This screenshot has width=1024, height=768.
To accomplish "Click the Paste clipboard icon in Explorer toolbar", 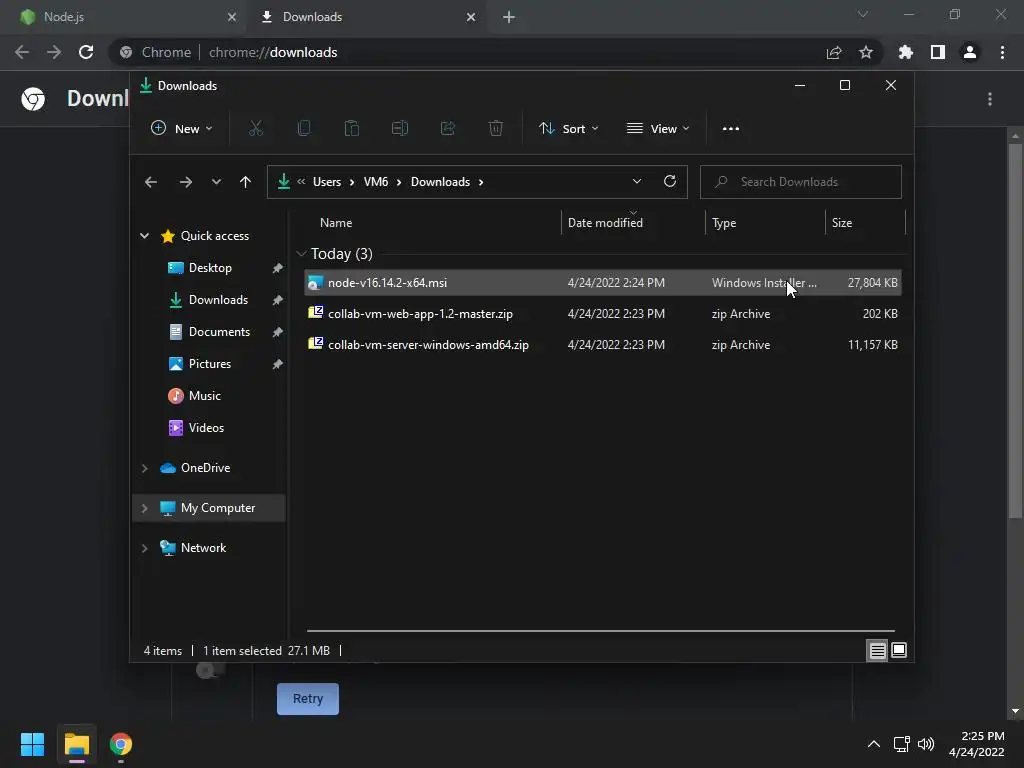I will point(351,129).
